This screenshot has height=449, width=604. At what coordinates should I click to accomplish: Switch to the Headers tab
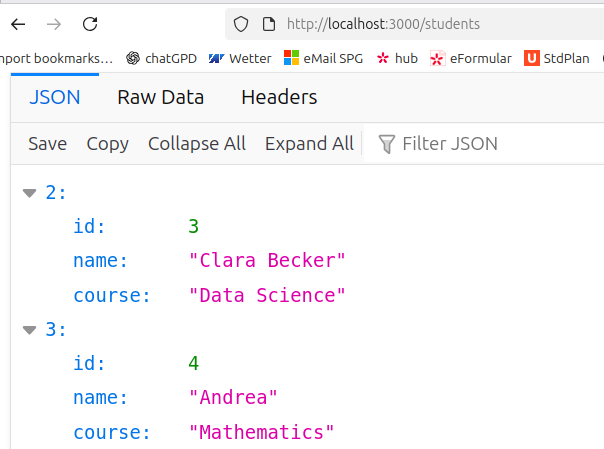pos(279,97)
